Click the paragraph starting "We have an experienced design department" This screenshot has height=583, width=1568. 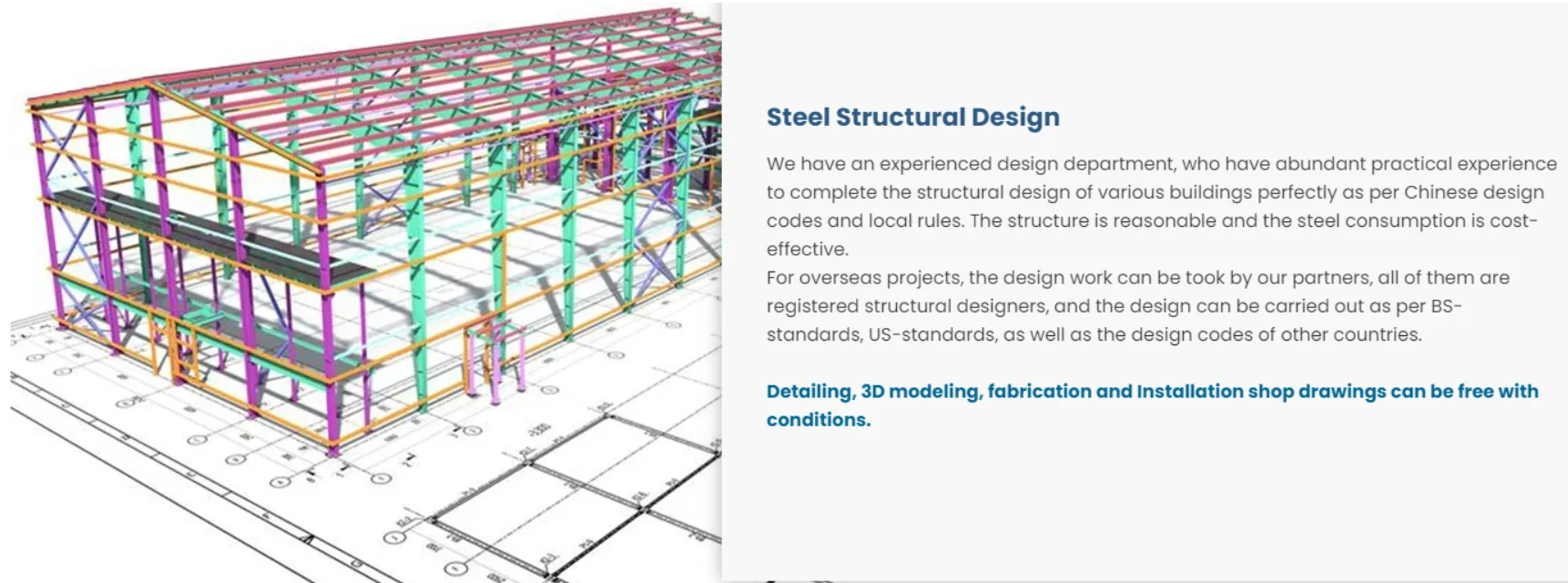click(1161, 206)
